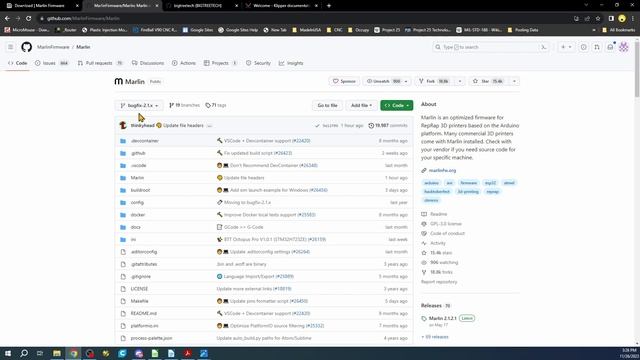Switch to the Klipper documentation browser tab
Viewport: 640px width, 360px height.
tap(282, 6)
